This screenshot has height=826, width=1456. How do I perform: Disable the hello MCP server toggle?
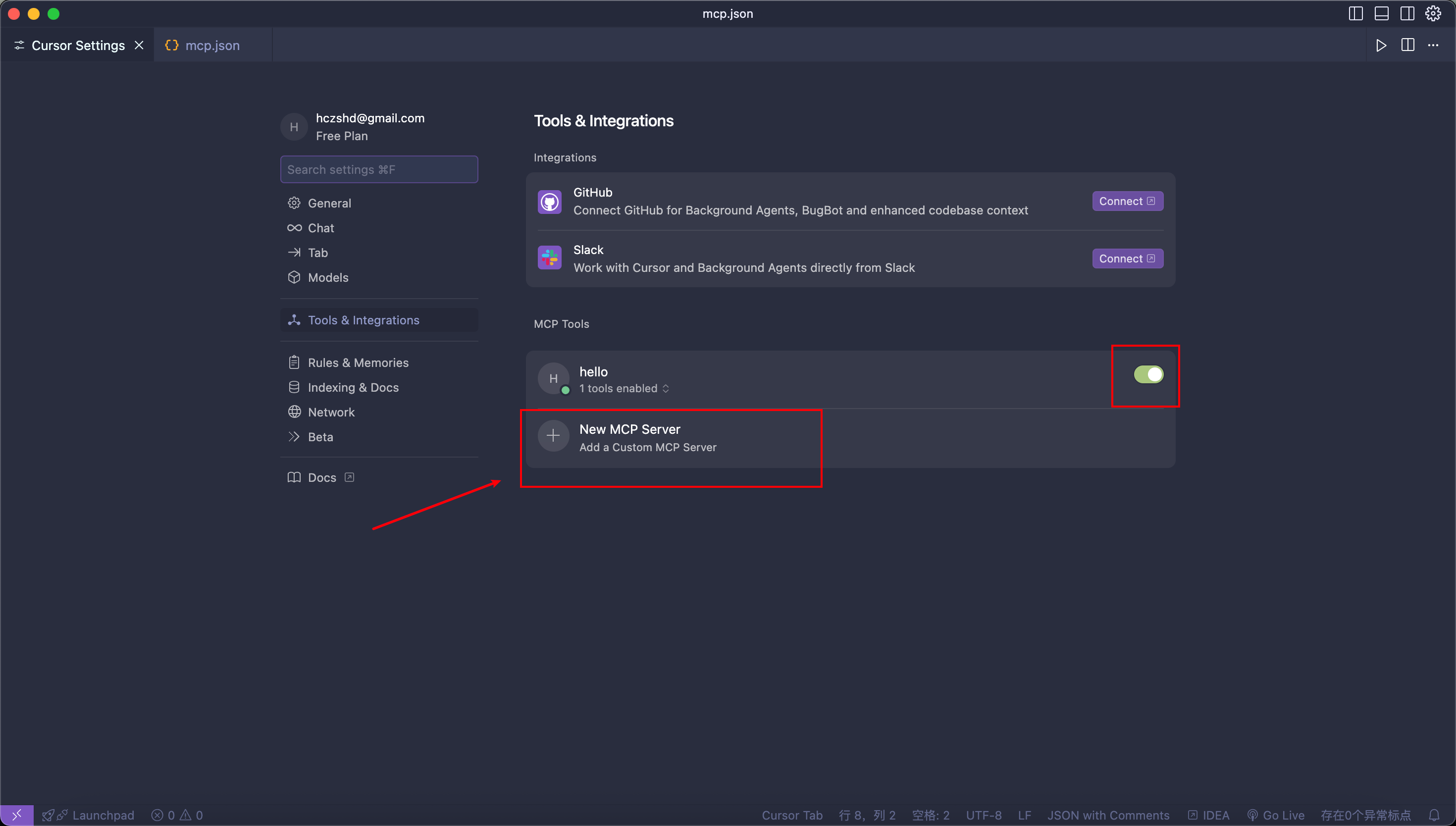tap(1148, 374)
